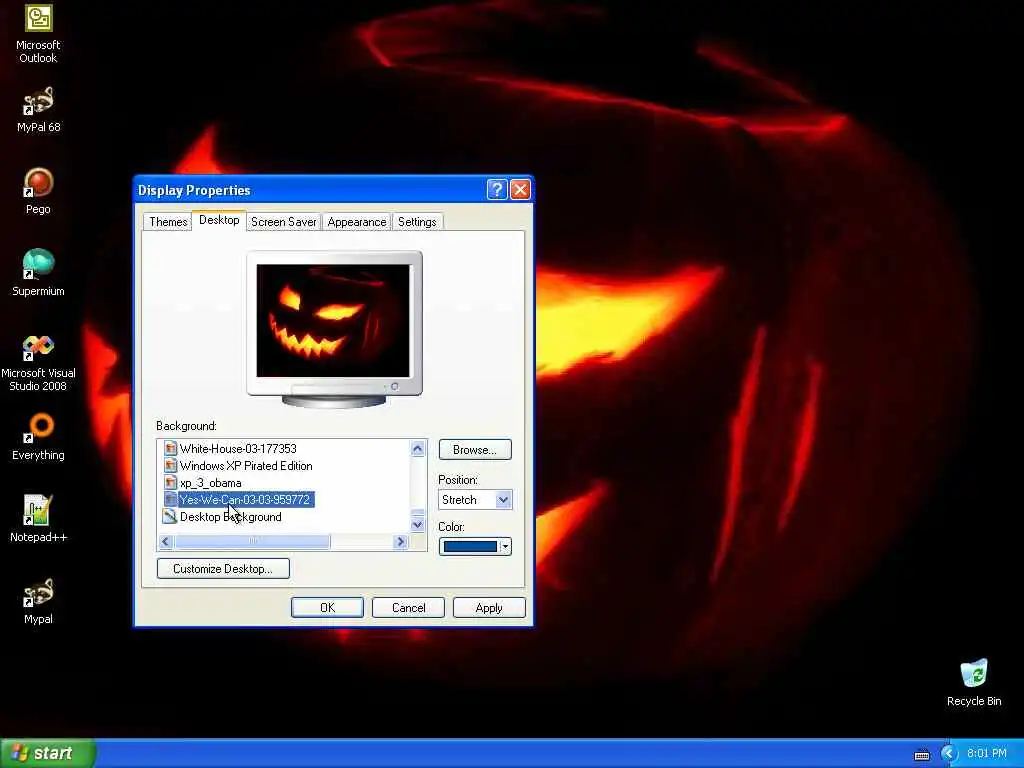
Task: Click the keyboard icon in system tray
Action: [921, 754]
